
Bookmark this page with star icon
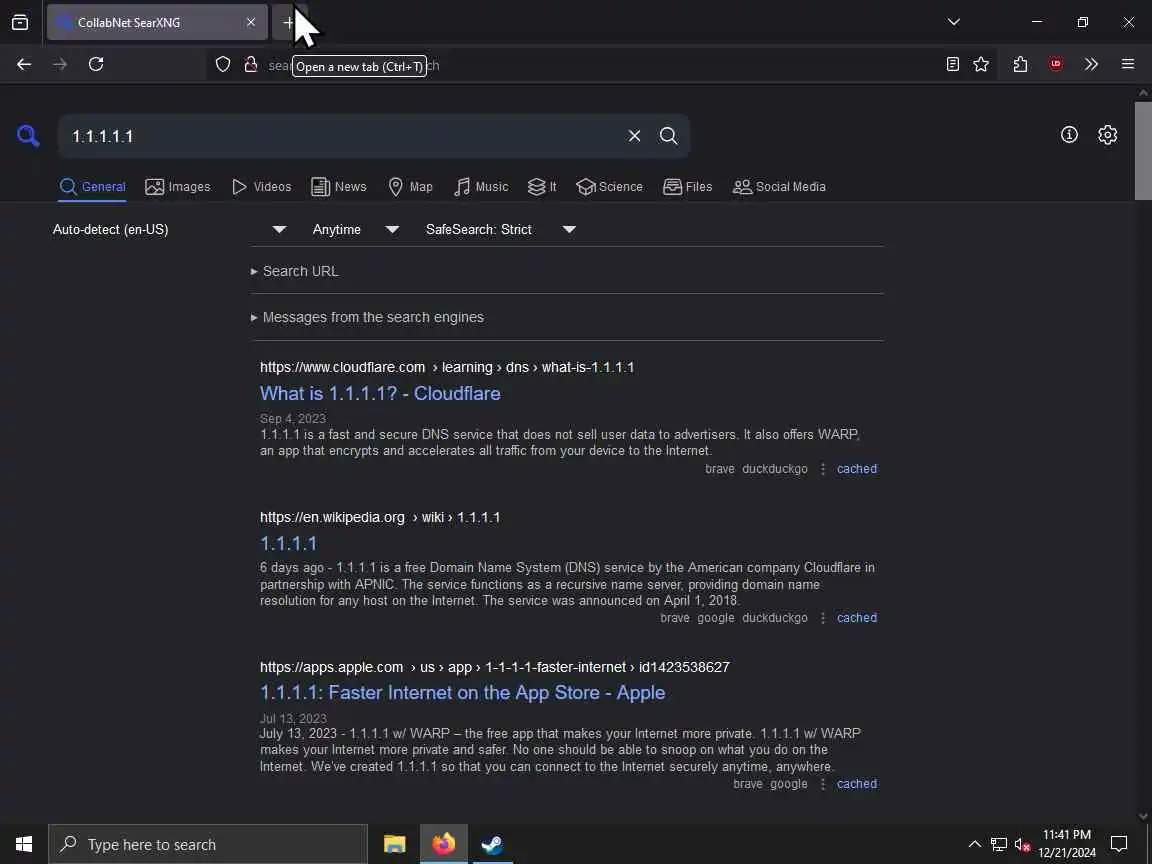[981, 65]
